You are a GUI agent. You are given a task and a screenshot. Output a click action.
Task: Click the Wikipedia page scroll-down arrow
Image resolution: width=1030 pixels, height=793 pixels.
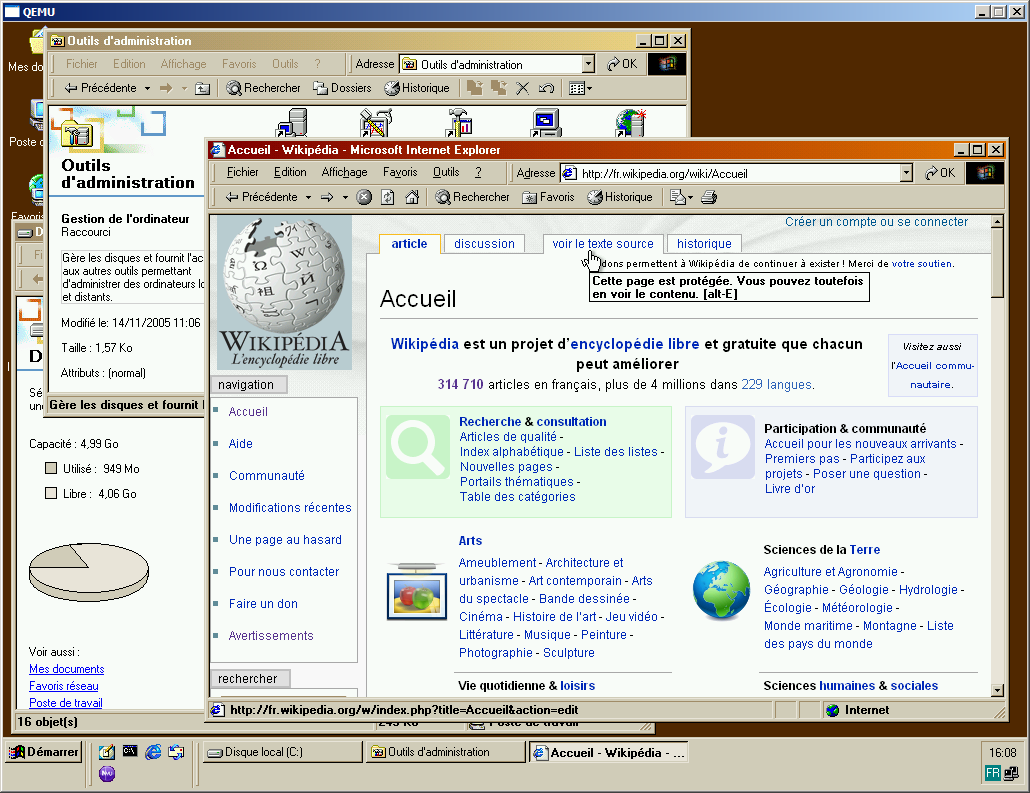pos(998,691)
